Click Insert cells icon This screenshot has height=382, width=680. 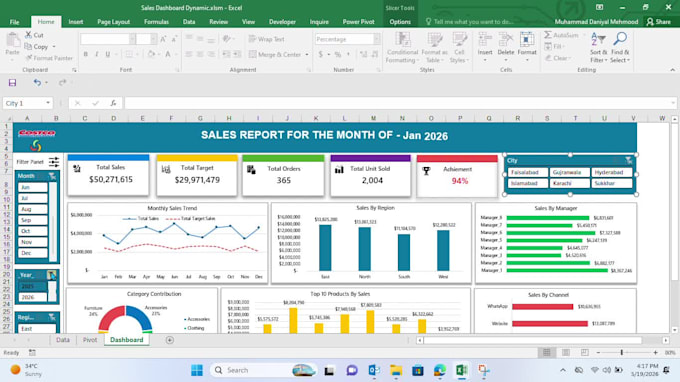tap(485, 40)
